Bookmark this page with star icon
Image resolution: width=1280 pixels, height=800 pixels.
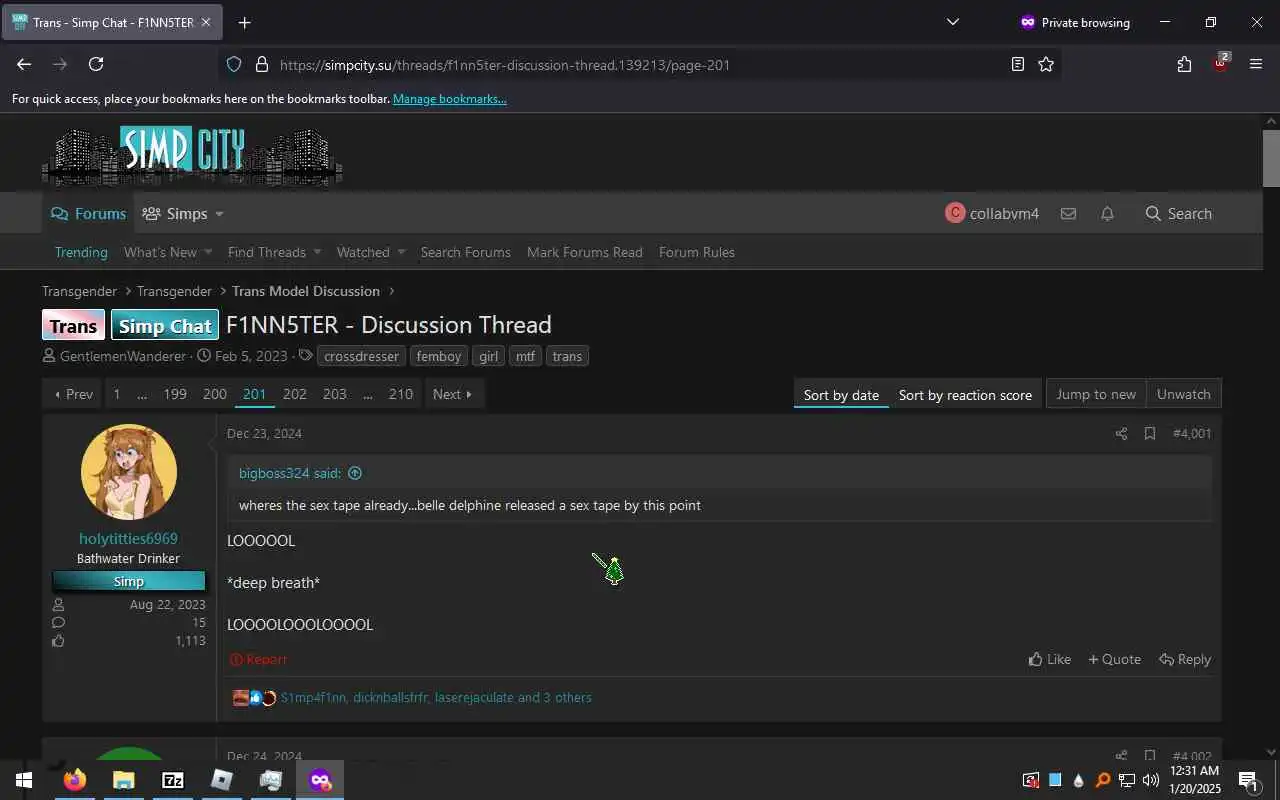tap(1046, 64)
